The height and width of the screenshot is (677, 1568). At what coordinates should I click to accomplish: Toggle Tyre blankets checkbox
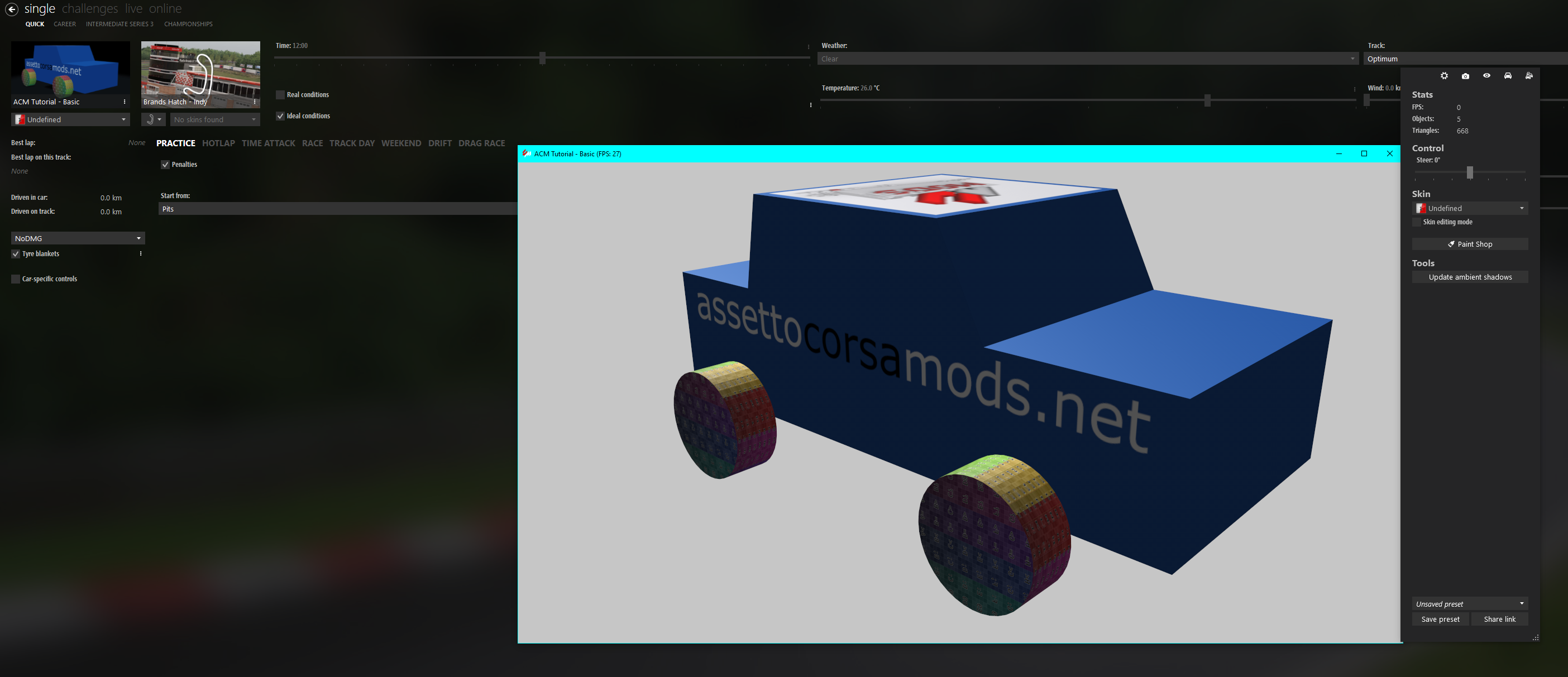(15, 253)
